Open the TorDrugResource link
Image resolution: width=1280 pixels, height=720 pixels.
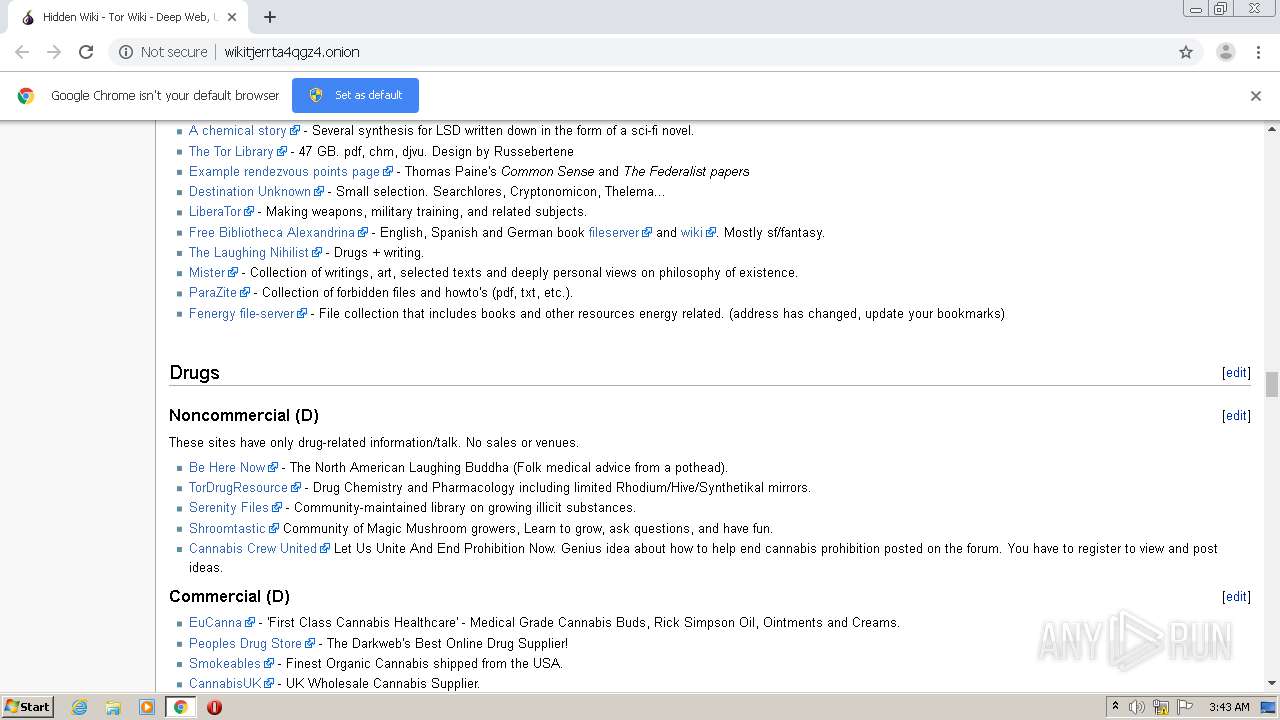238,487
